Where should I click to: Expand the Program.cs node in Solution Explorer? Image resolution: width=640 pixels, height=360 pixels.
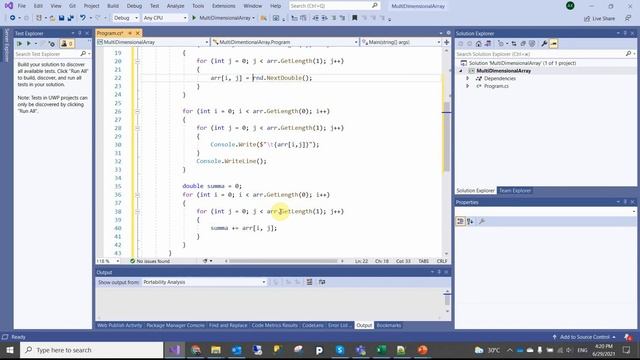(468, 86)
